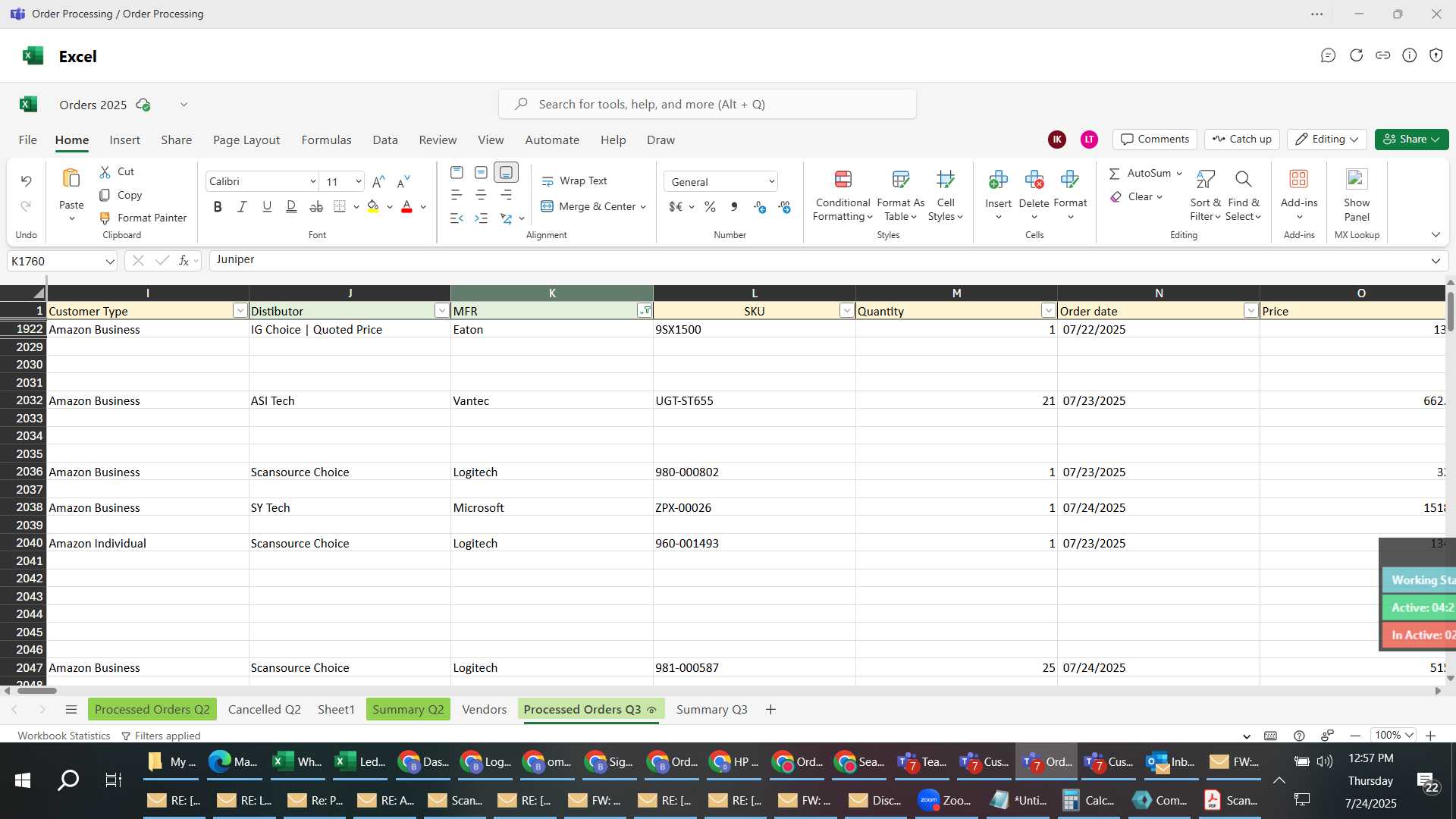The width and height of the screenshot is (1456, 819).
Task: Open the Data ribbon tab
Action: (384, 140)
